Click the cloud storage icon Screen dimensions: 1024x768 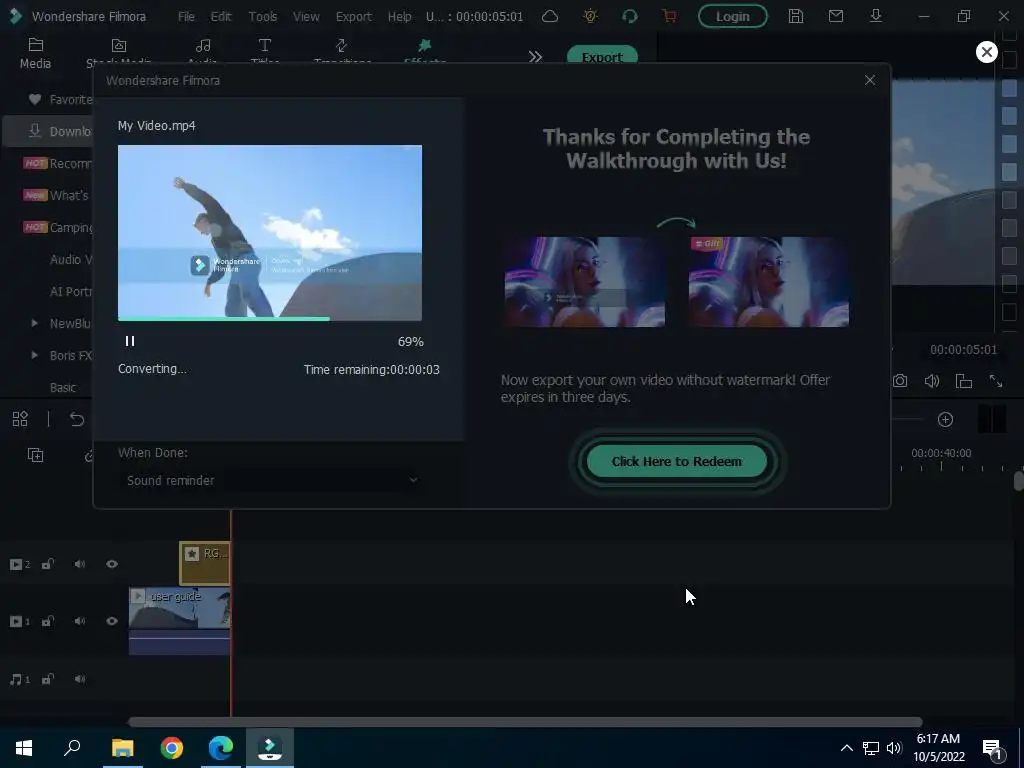[x=550, y=16]
